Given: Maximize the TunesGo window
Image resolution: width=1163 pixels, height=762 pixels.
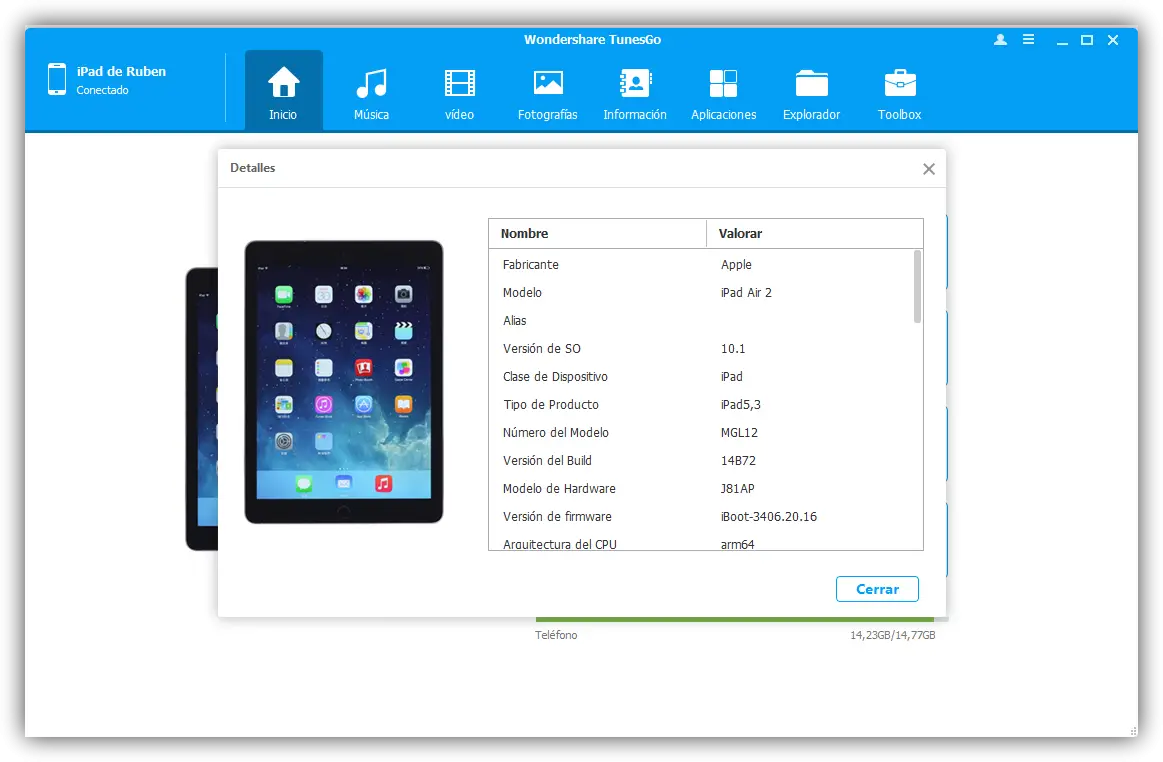Looking at the screenshot, I should pyautogui.click(x=1087, y=40).
